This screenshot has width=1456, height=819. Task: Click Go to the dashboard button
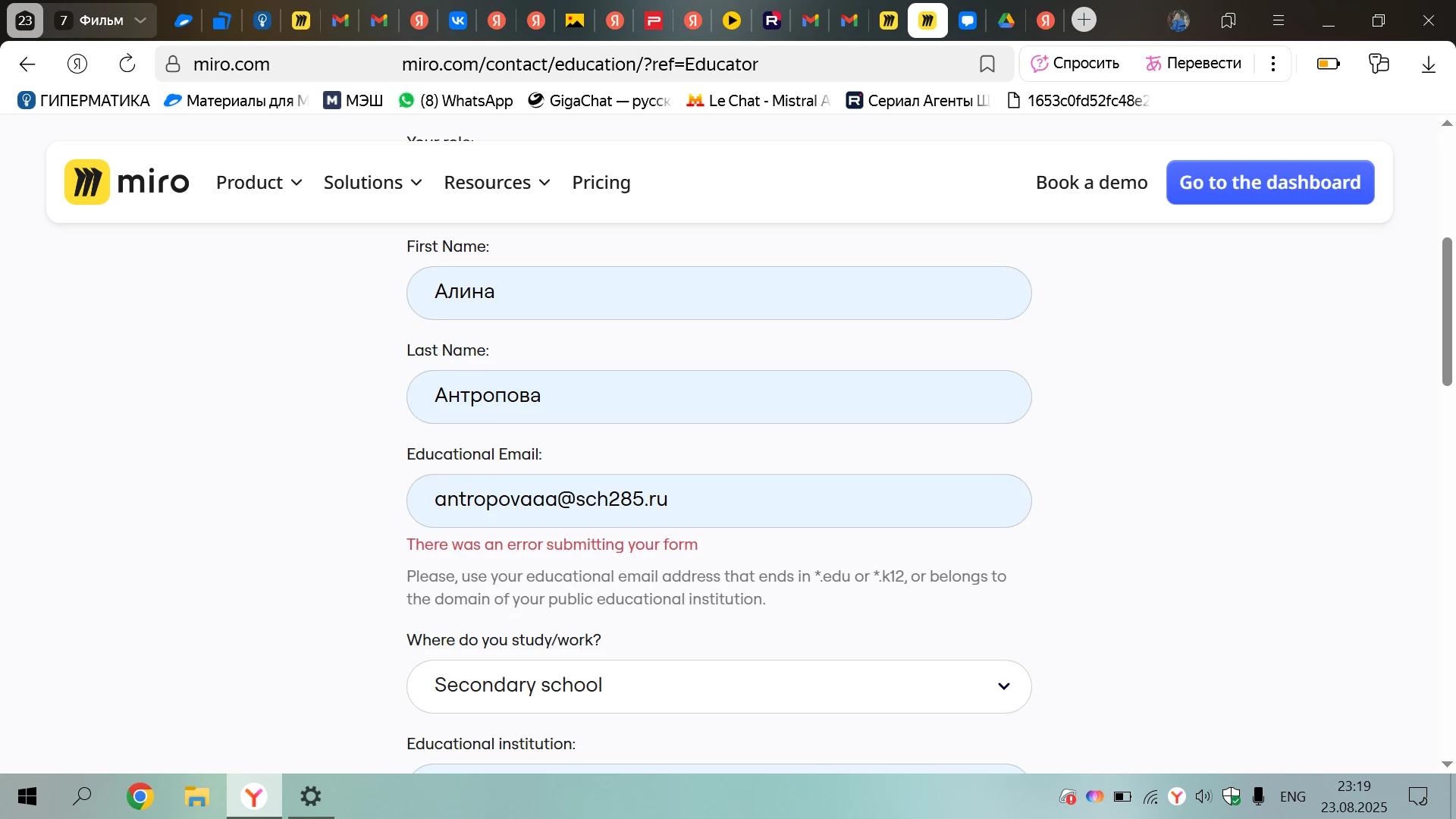click(x=1270, y=183)
